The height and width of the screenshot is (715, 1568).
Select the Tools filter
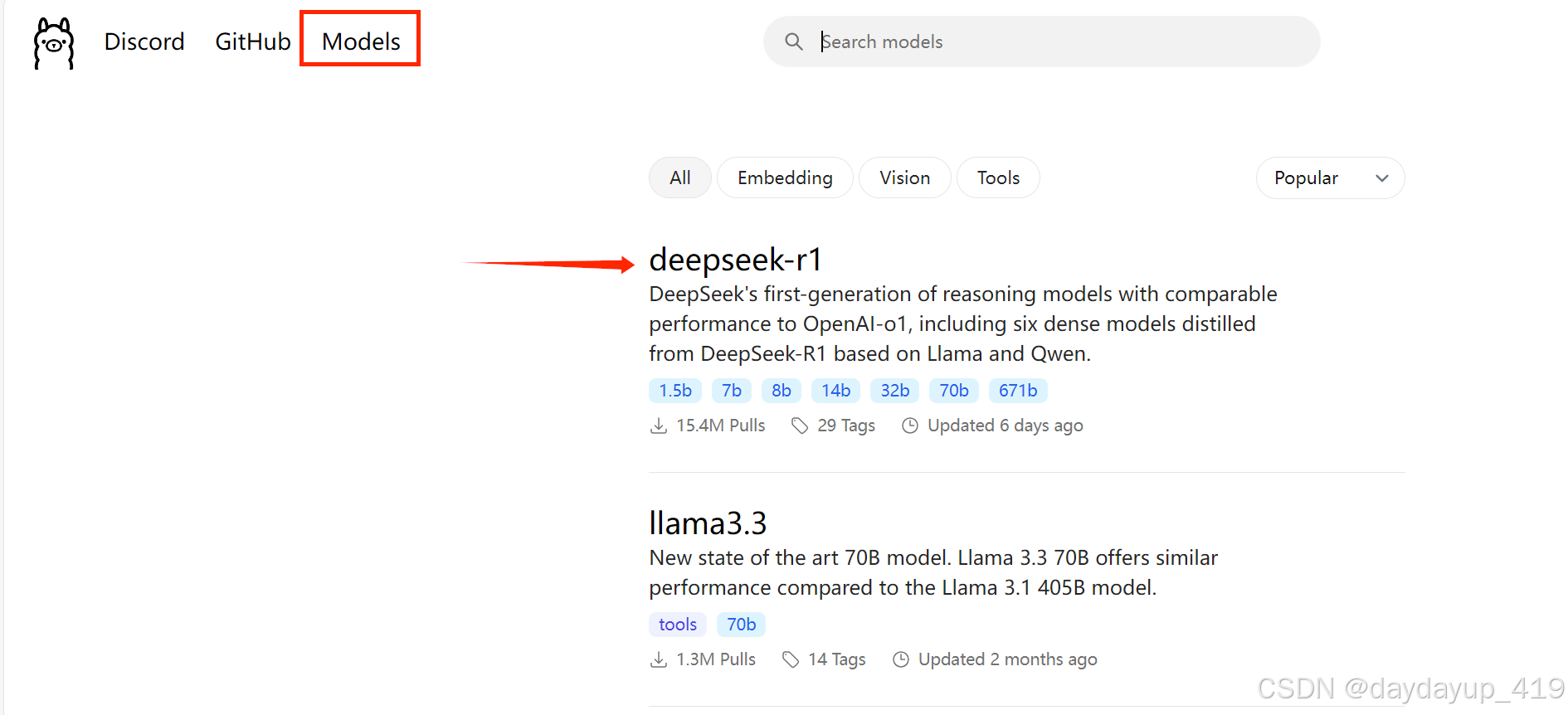(x=998, y=178)
